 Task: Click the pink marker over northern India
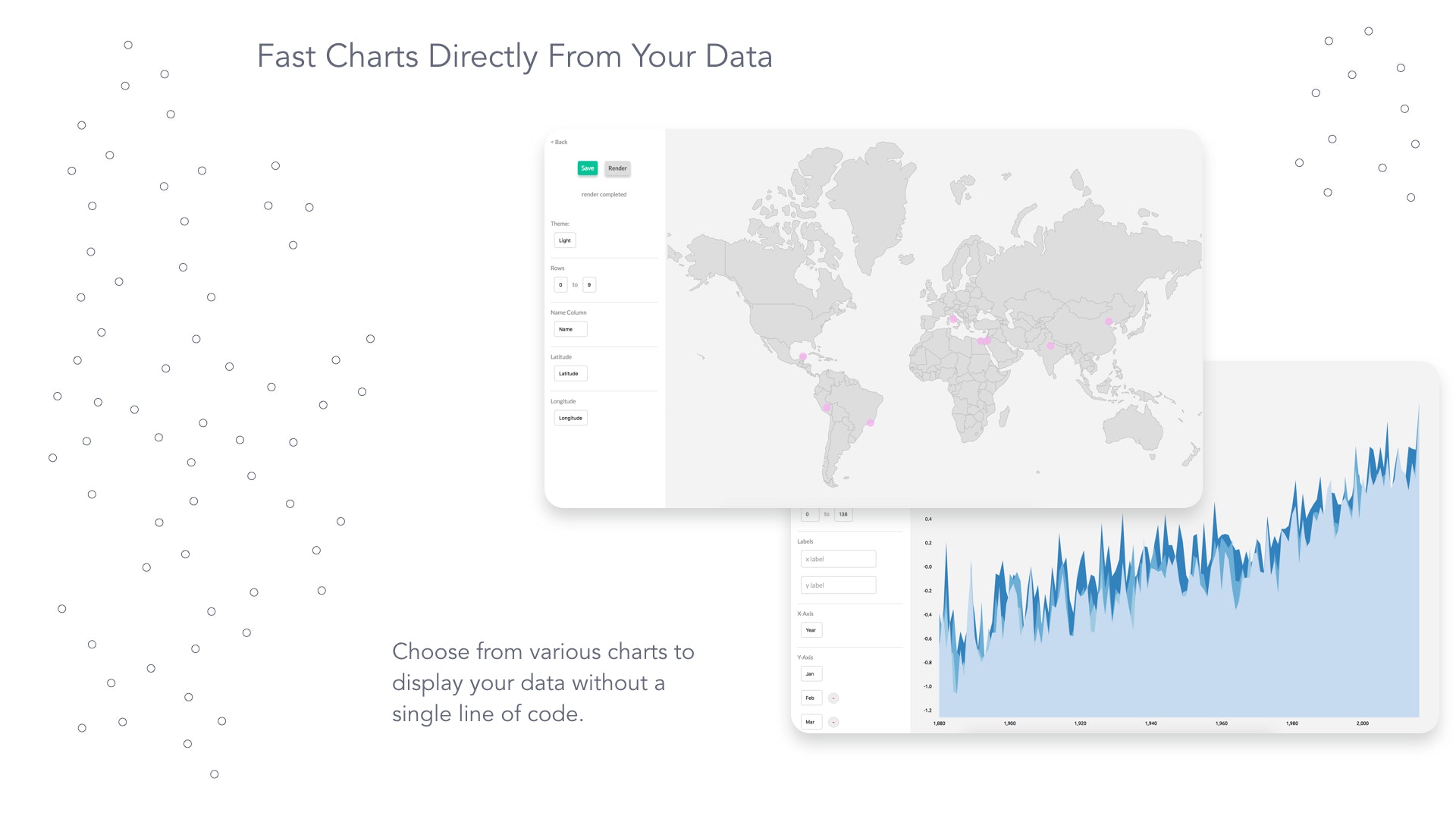(1050, 346)
